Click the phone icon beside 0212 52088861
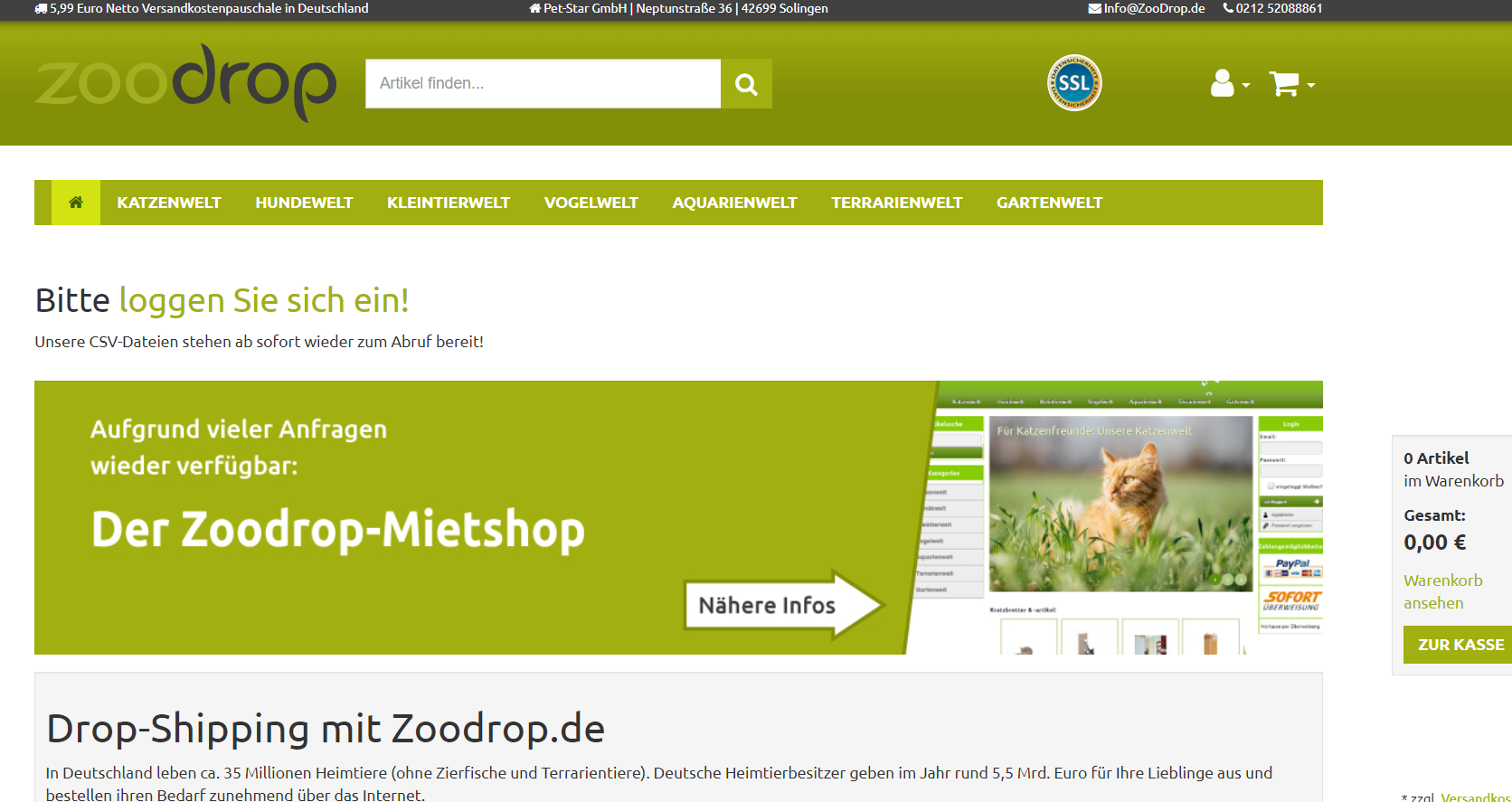The width and height of the screenshot is (1512, 802). pos(1228,8)
